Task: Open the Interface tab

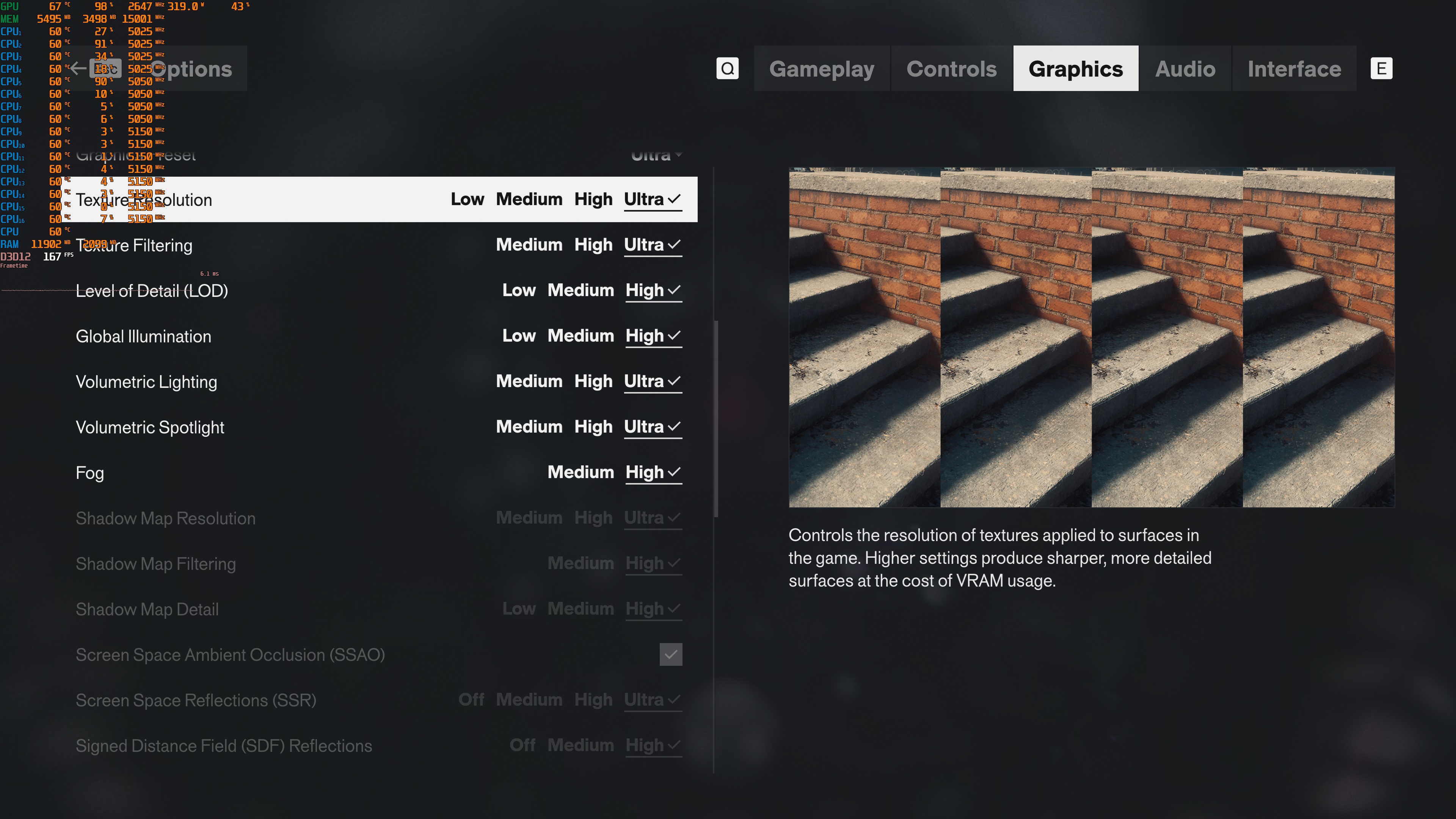Action: point(1294,68)
